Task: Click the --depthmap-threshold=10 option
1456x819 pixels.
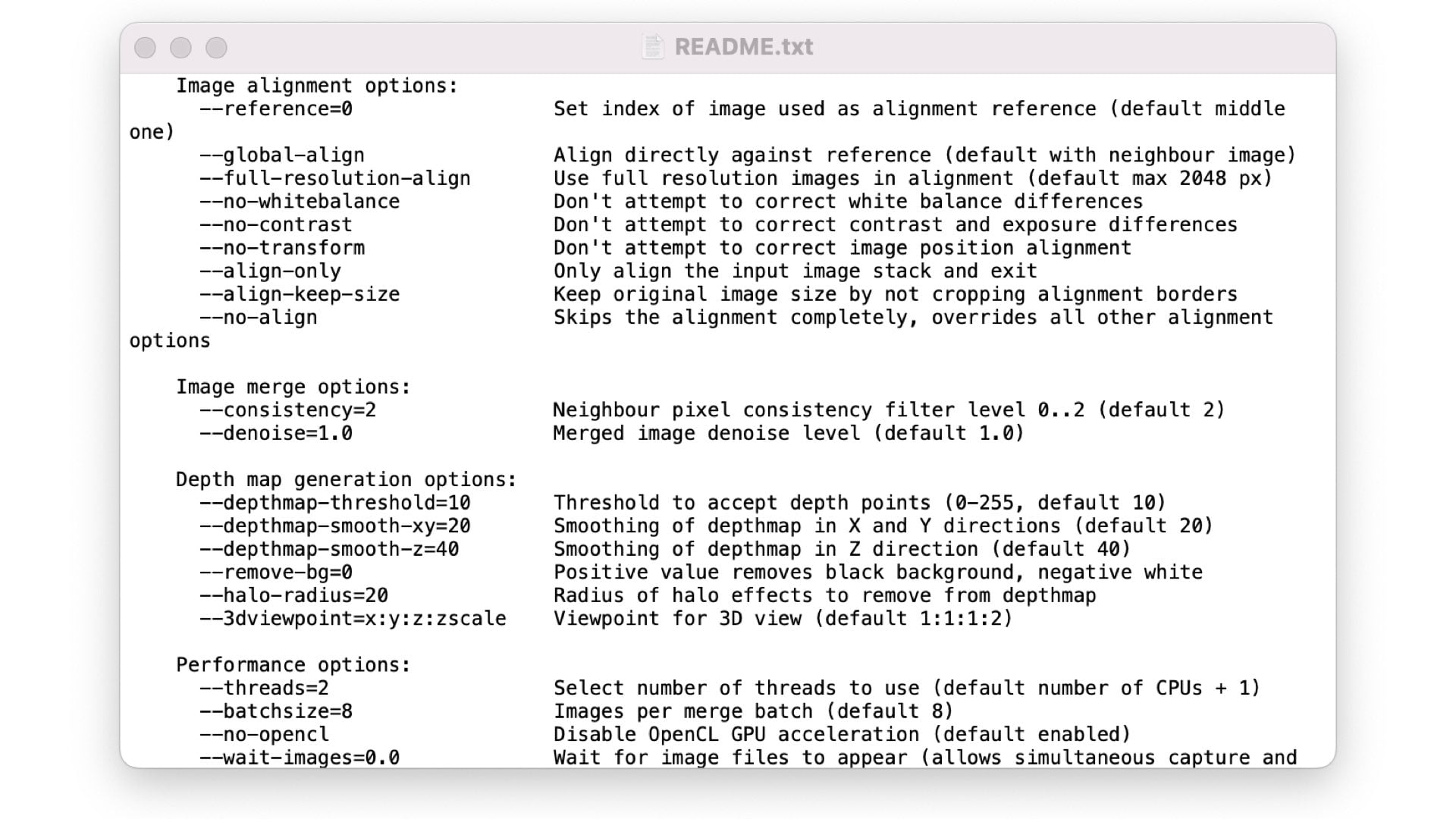Action: pos(335,504)
